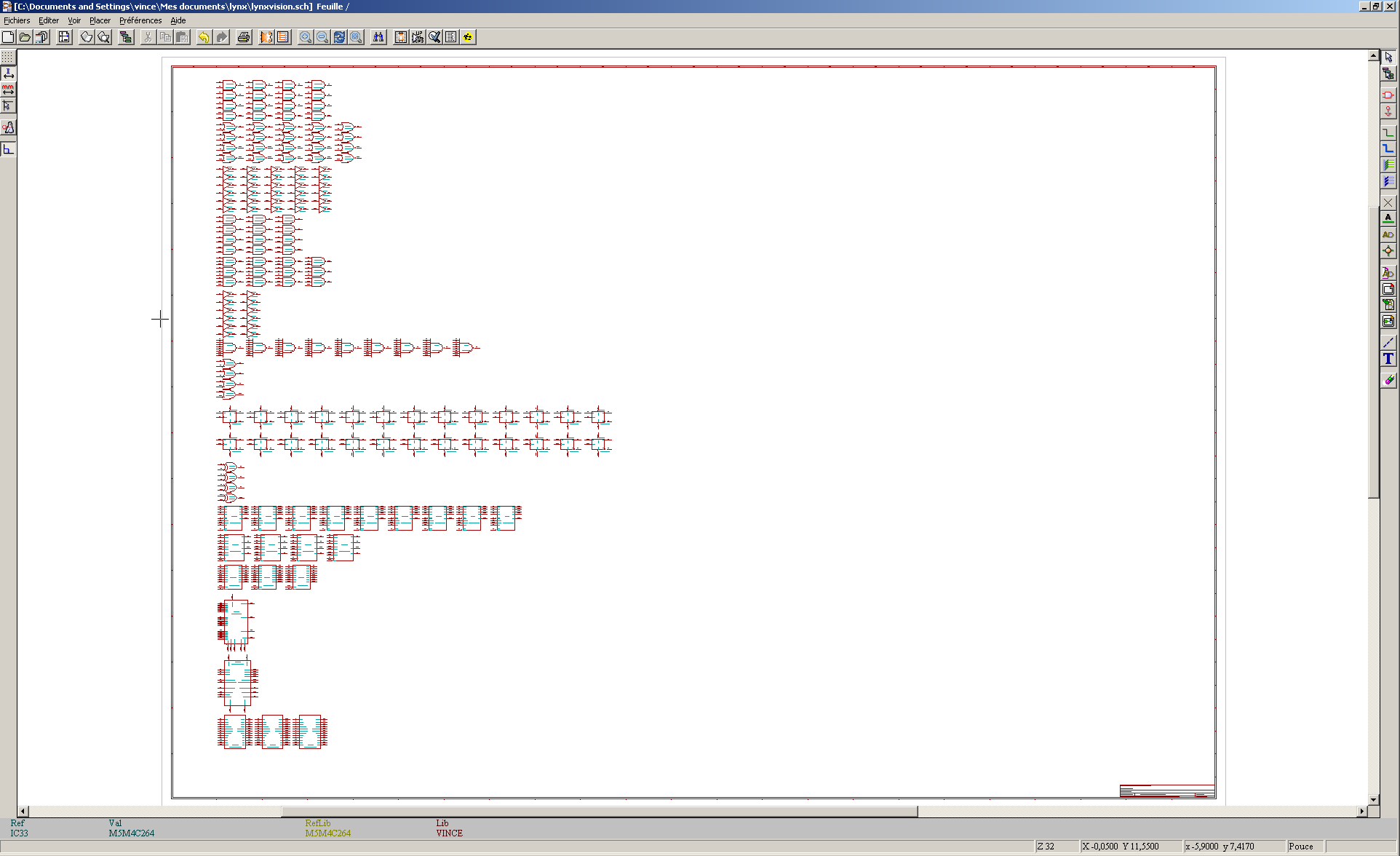Select the large T text tool
Viewport: 1400px width, 856px height.
pos(1388,359)
